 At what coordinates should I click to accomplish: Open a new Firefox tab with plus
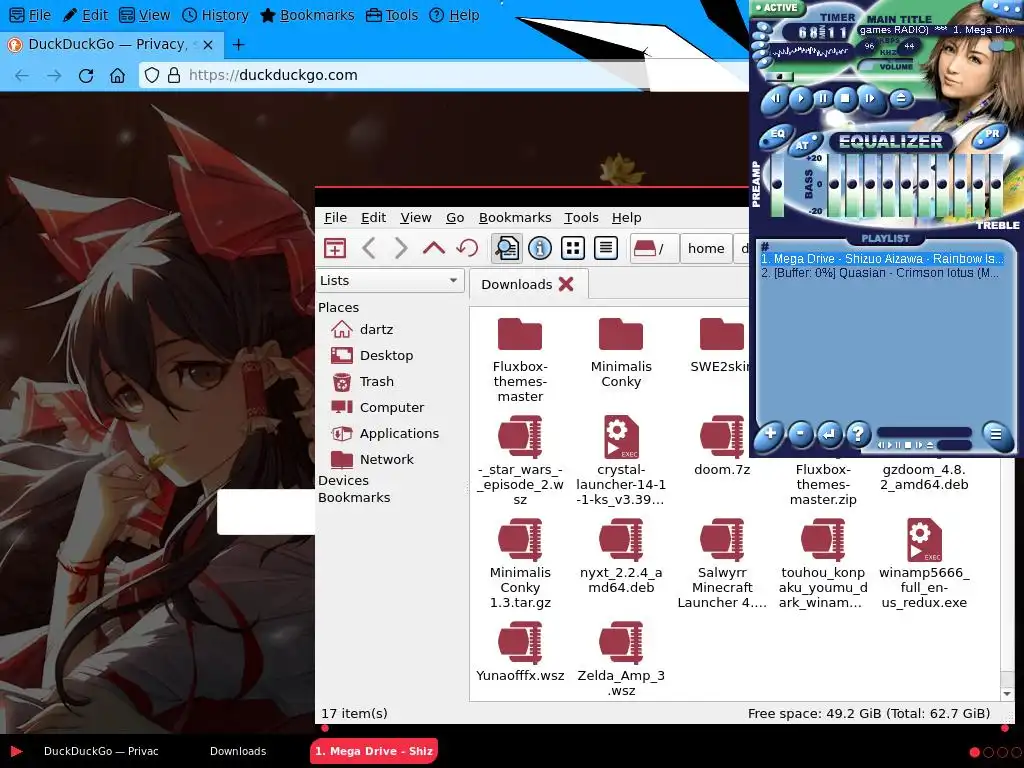click(238, 44)
